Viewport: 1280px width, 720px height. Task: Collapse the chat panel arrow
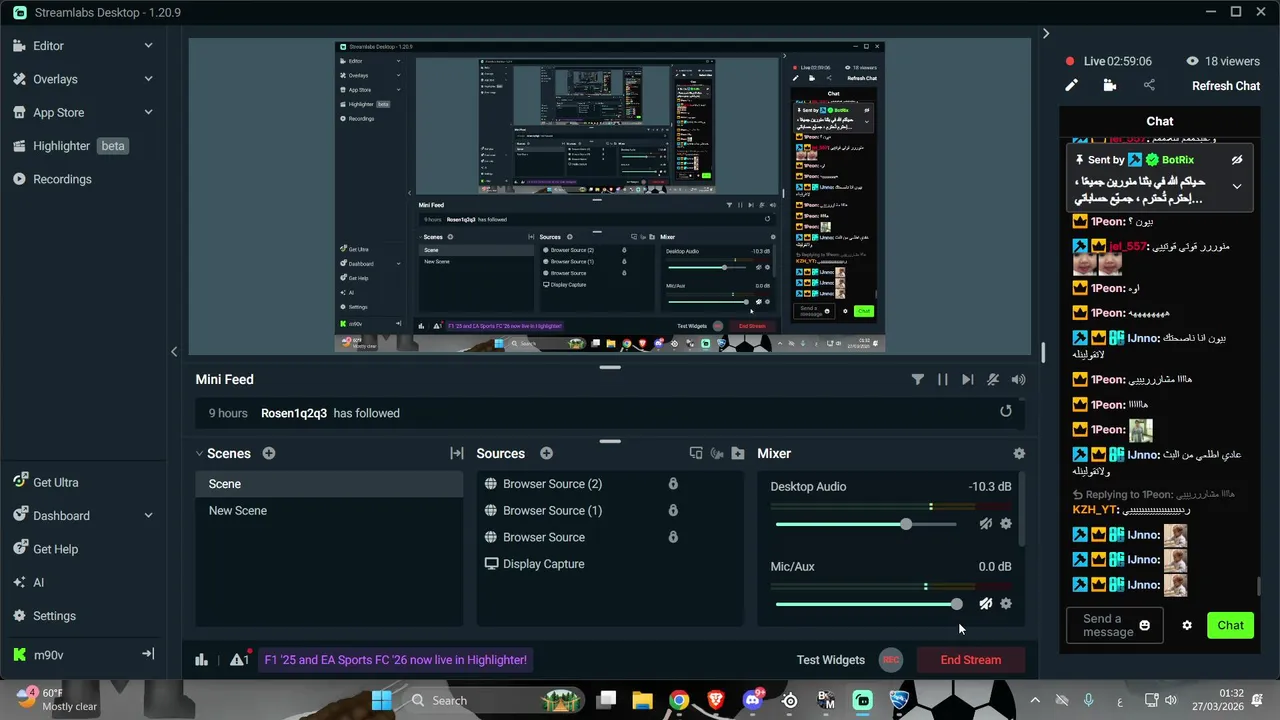click(x=1046, y=33)
